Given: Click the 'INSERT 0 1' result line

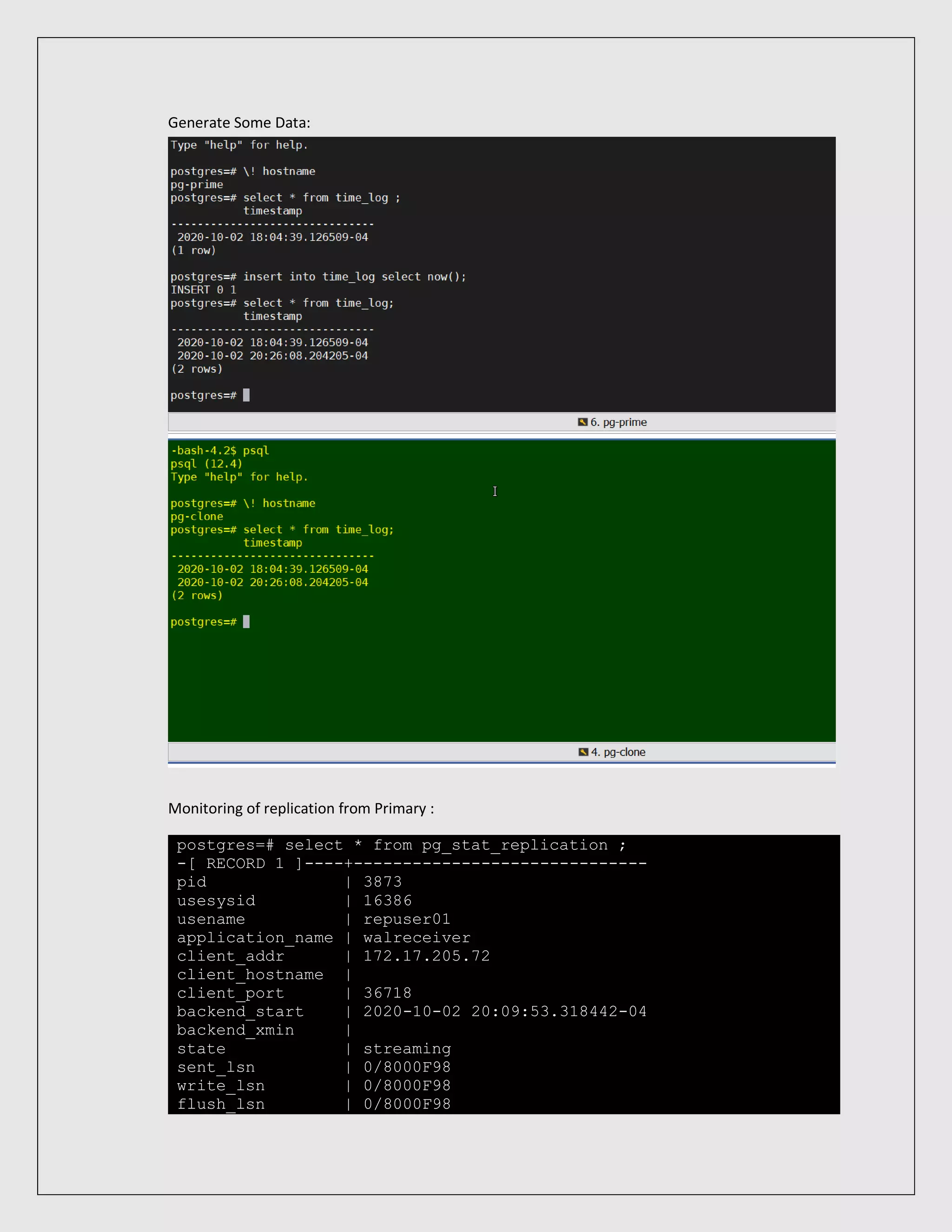Looking at the screenshot, I should point(204,289).
